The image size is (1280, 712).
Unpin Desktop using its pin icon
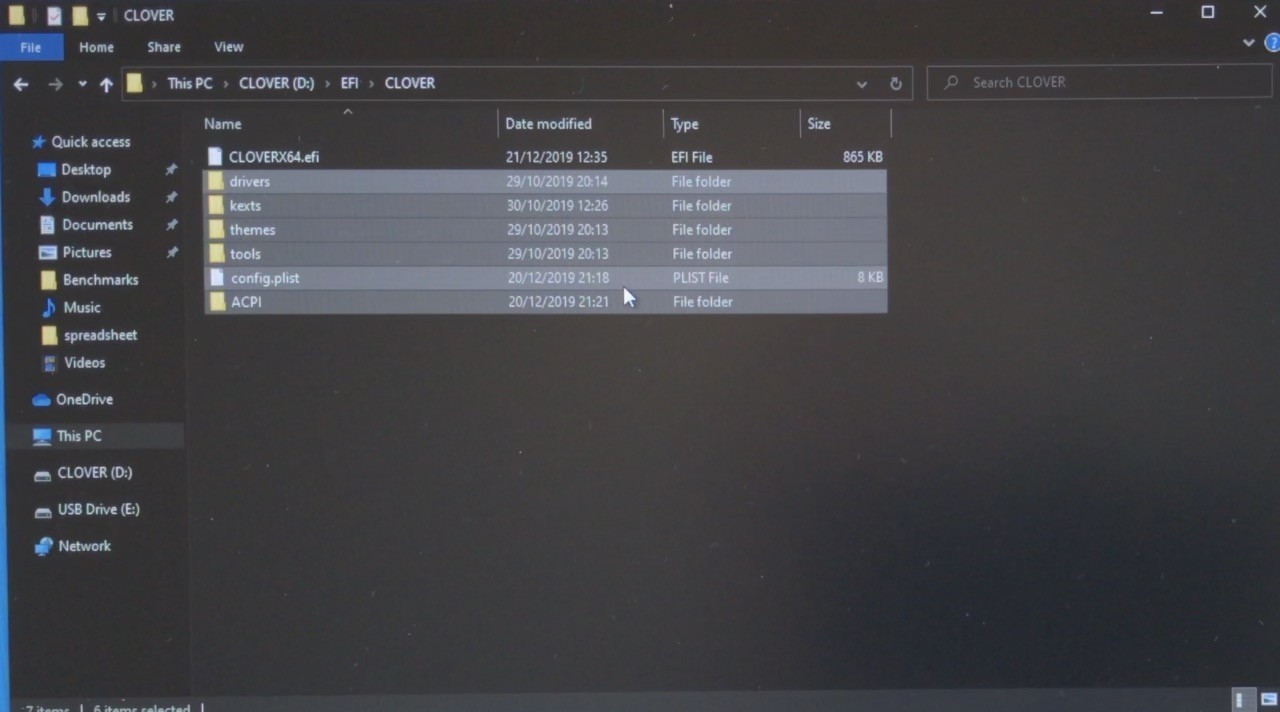pos(171,170)
